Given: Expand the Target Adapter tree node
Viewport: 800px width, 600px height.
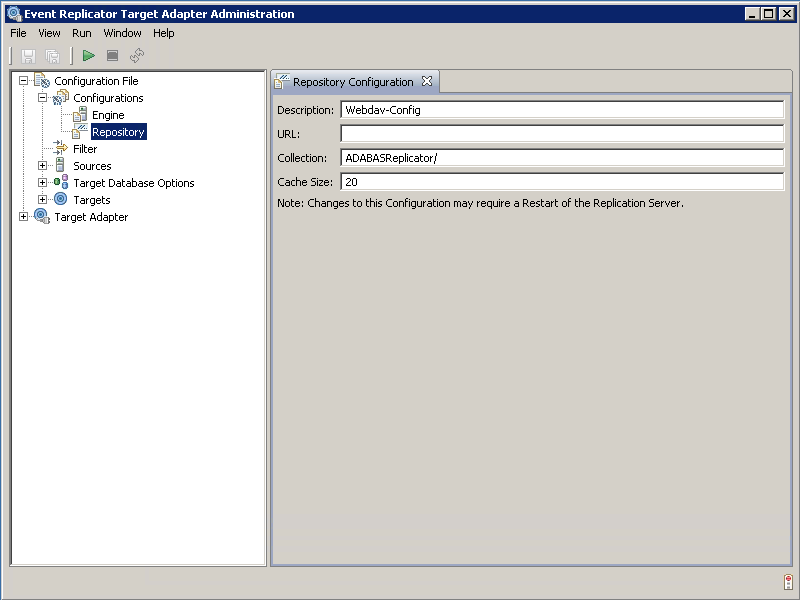Looking at the screenshot, I should coord(24,217).
